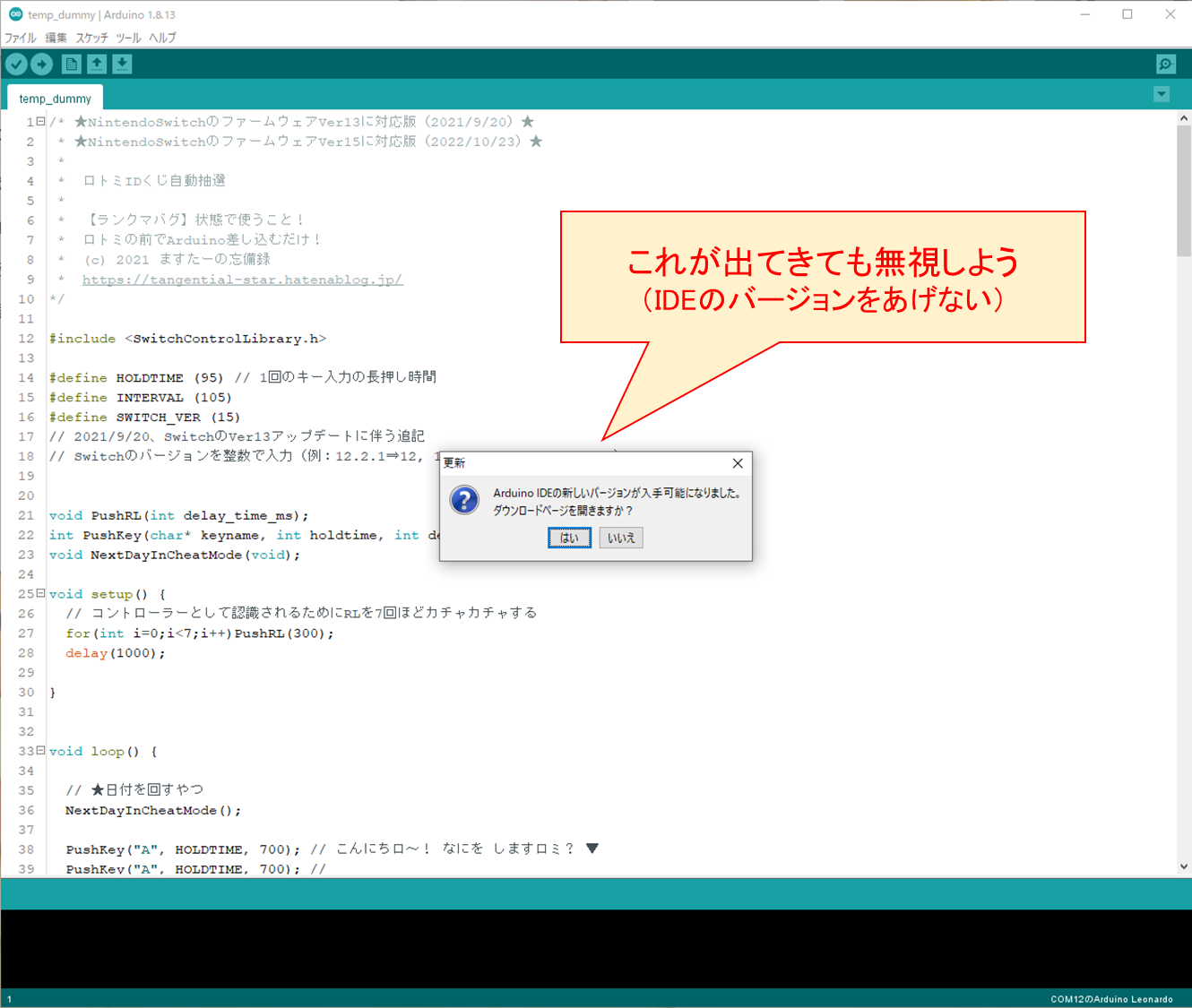
Task: Open the ツール menu
Action: click(x=128, y=38)
